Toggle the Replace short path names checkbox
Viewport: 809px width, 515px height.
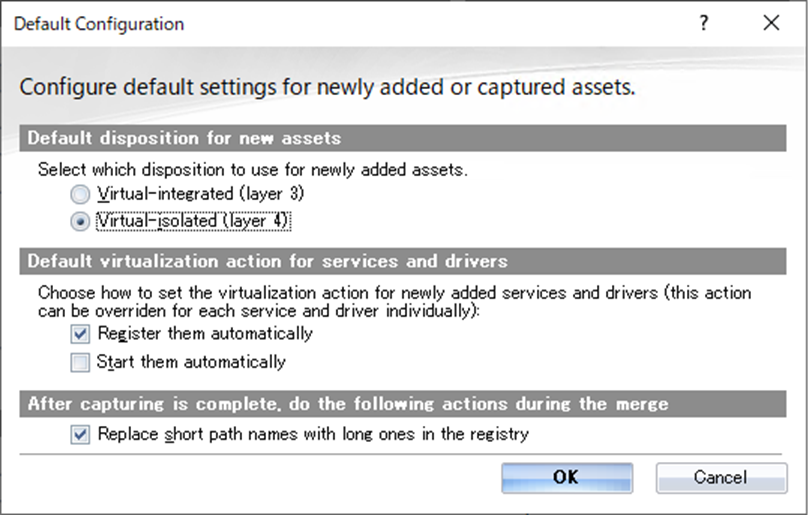tap(81, 434)
